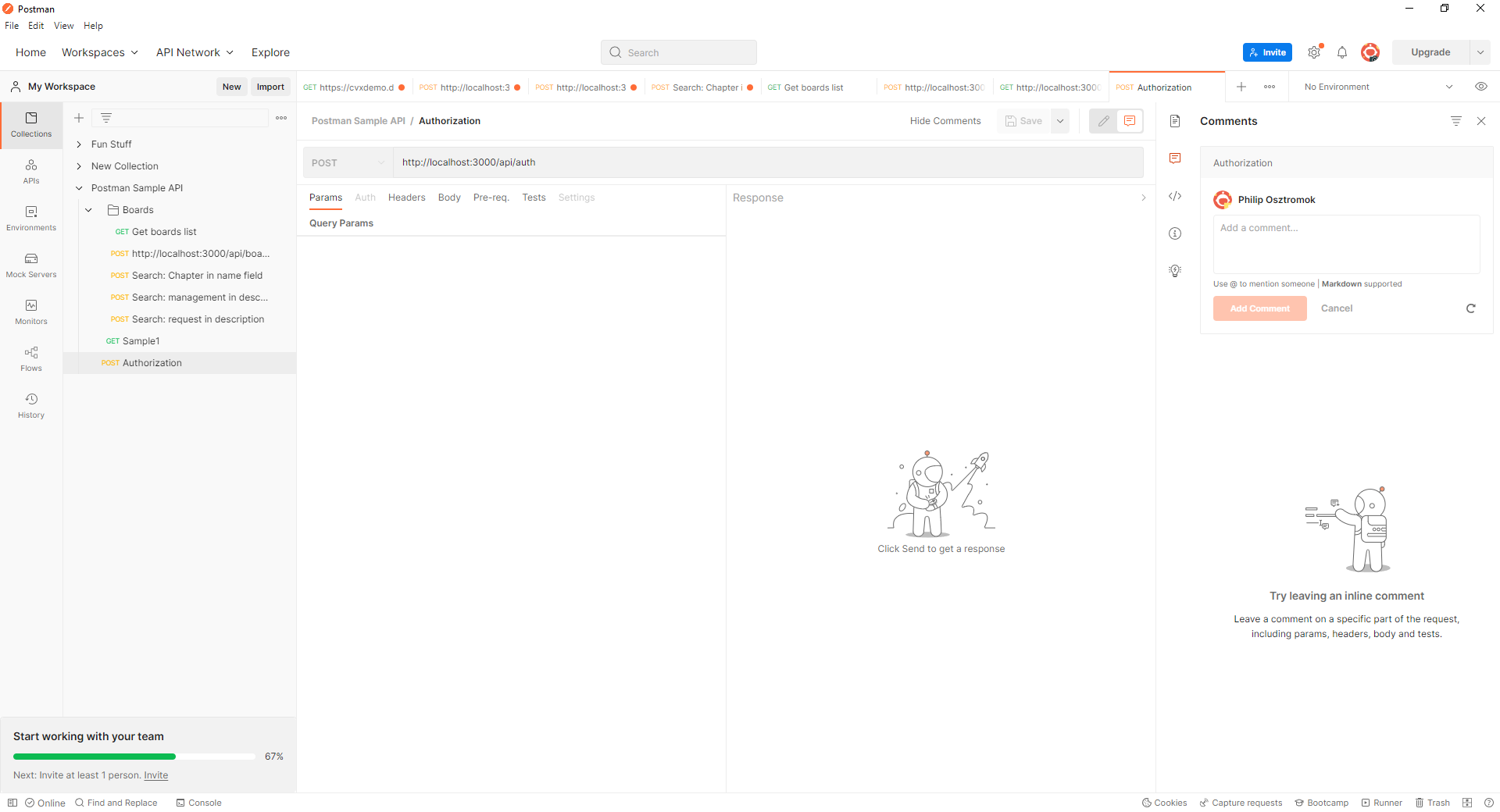Open the Environments sidebar panel
Screen dimensions: 1500x812
point(31,219)
